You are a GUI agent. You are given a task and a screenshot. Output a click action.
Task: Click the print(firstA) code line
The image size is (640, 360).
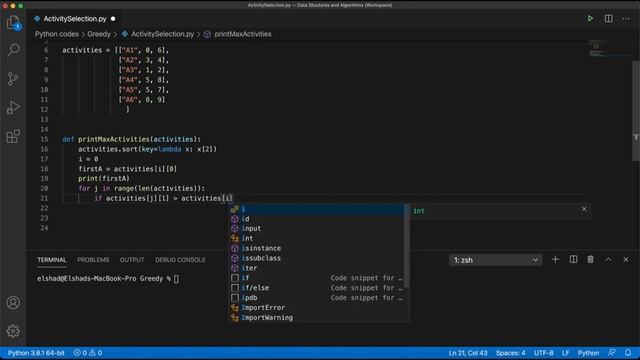(x=104, y=178)
